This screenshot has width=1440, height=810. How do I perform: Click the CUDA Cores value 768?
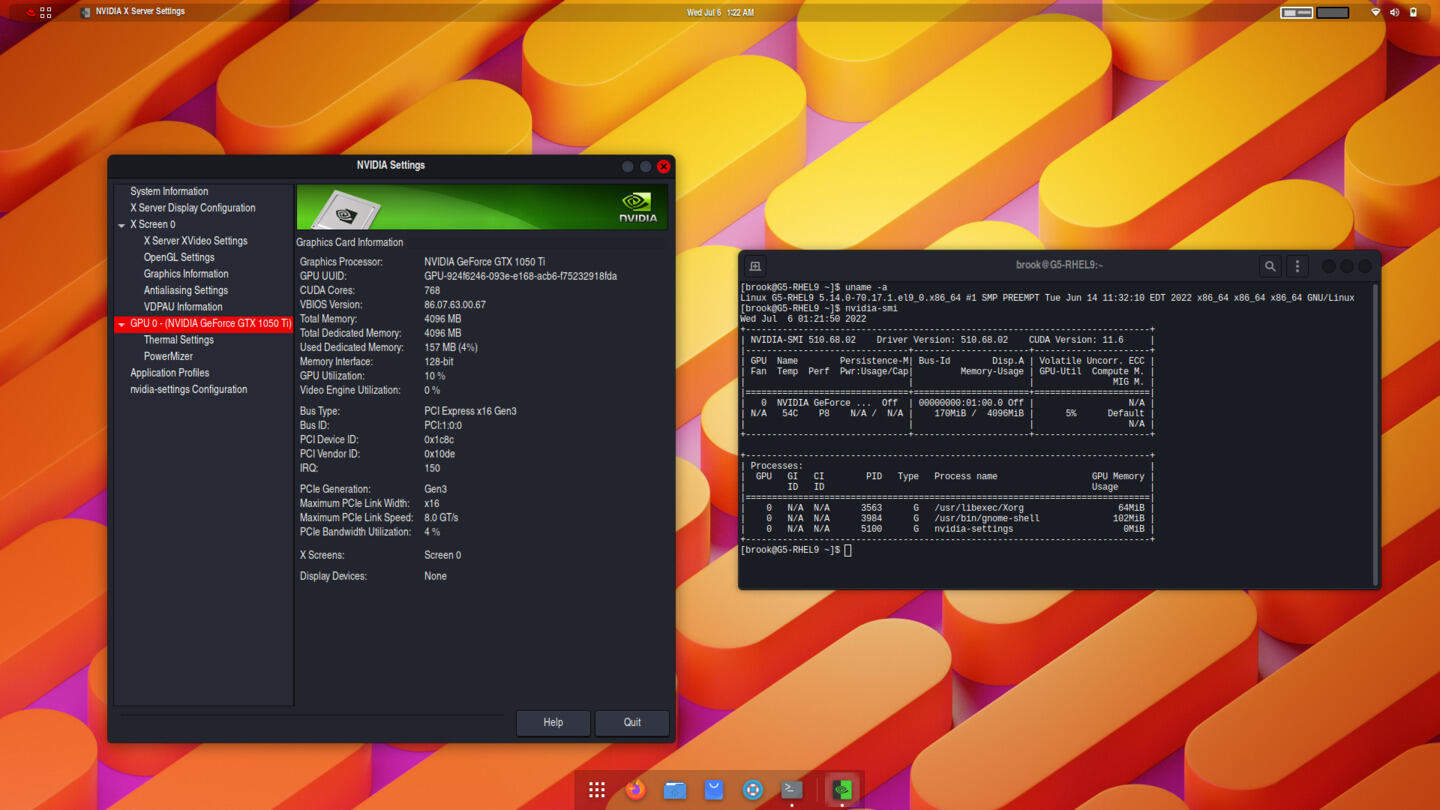pos(432,290)
